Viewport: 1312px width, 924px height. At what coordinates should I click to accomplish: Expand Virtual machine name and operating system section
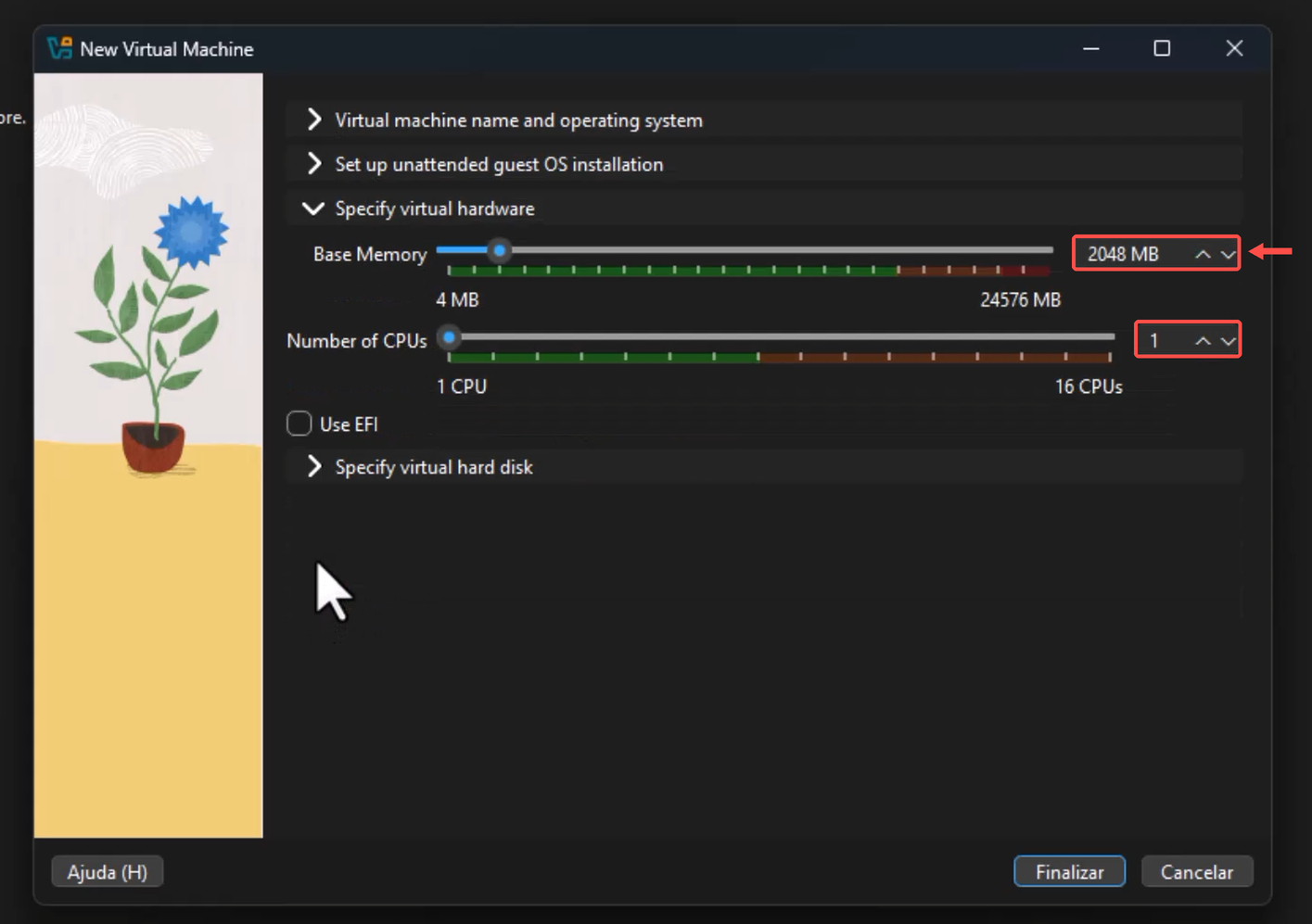point(764,120)
